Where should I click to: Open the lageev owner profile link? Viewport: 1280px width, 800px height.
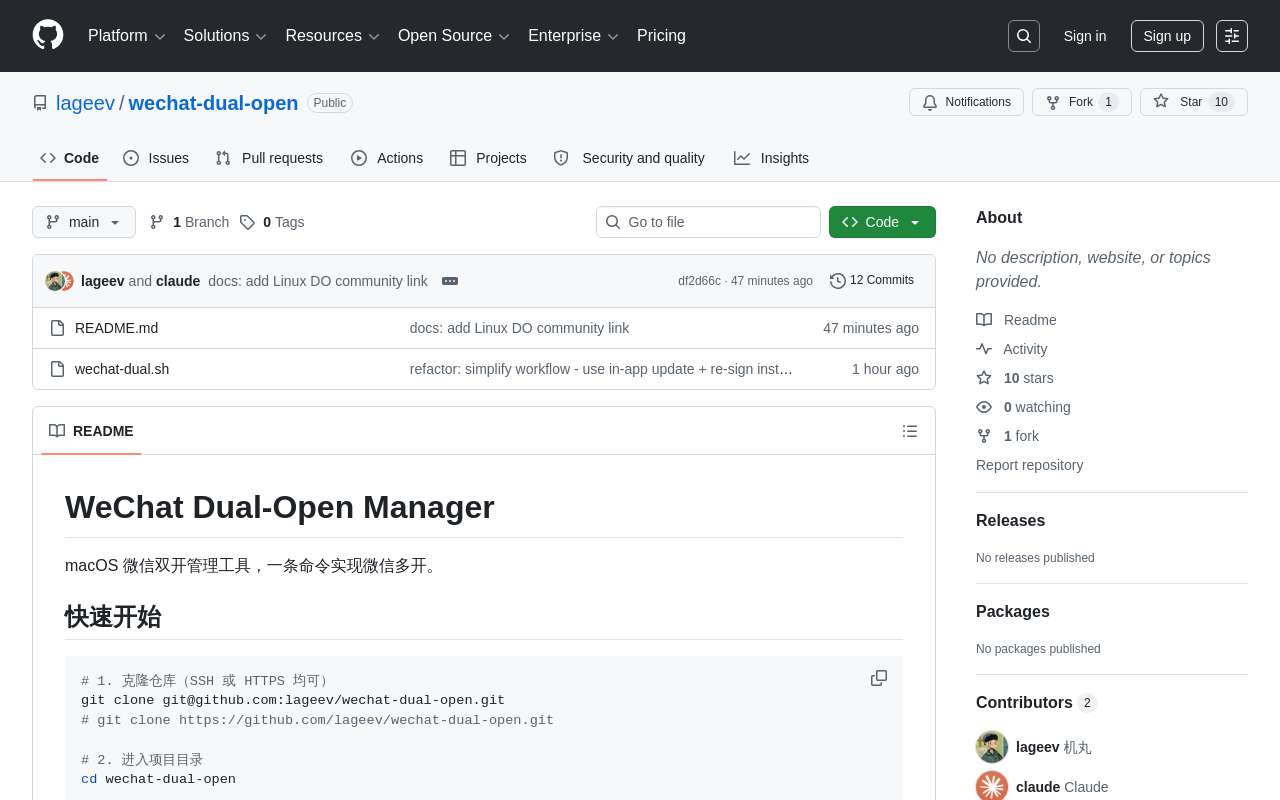[85, 103]
